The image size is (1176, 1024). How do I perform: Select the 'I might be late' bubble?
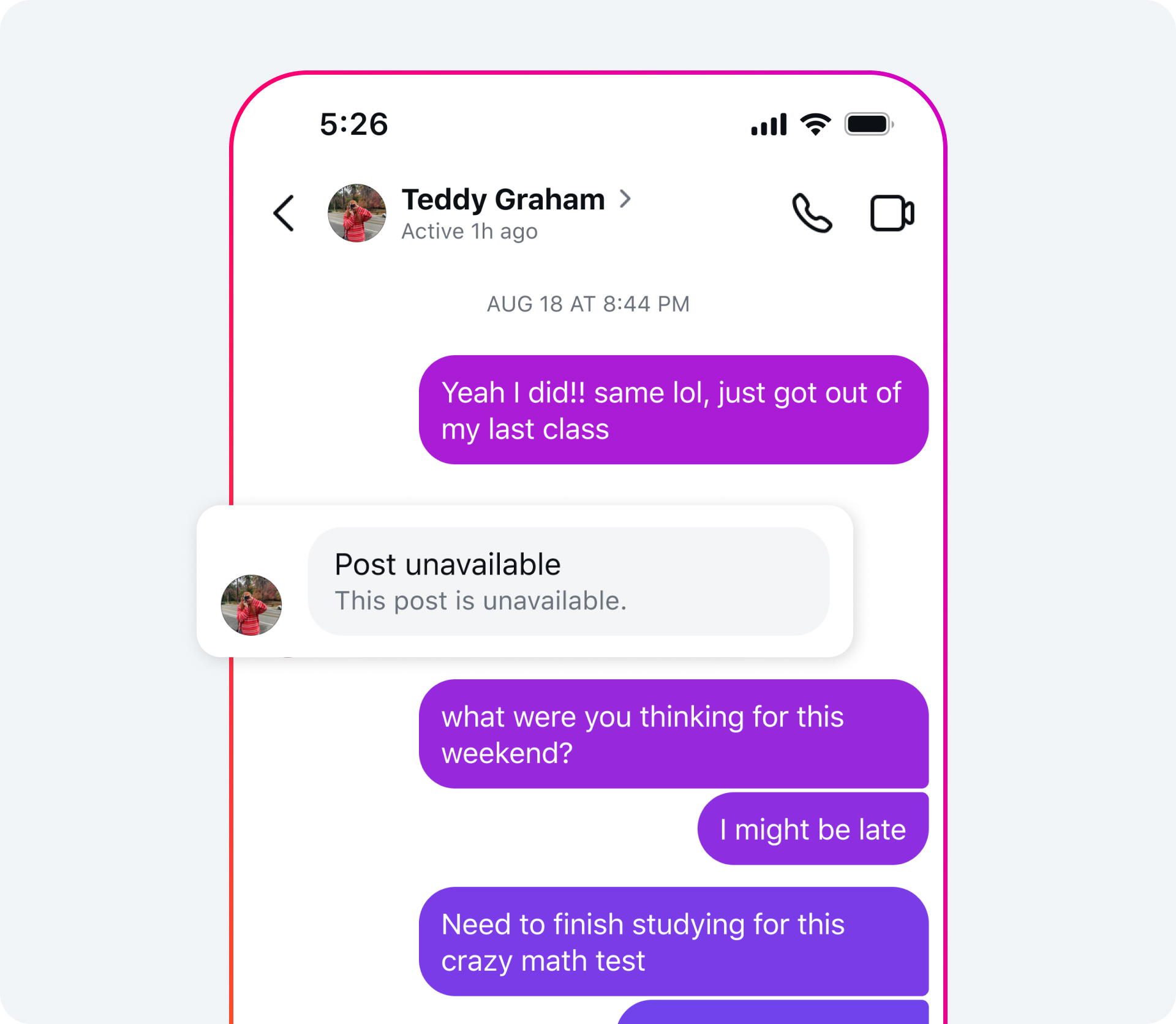[x=813, y=829]
